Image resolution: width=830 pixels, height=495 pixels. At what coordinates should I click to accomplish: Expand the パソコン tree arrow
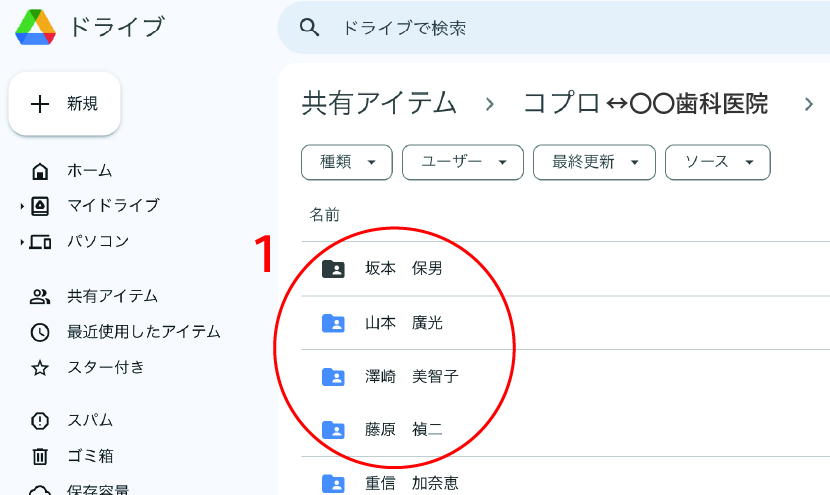(22, 243)
